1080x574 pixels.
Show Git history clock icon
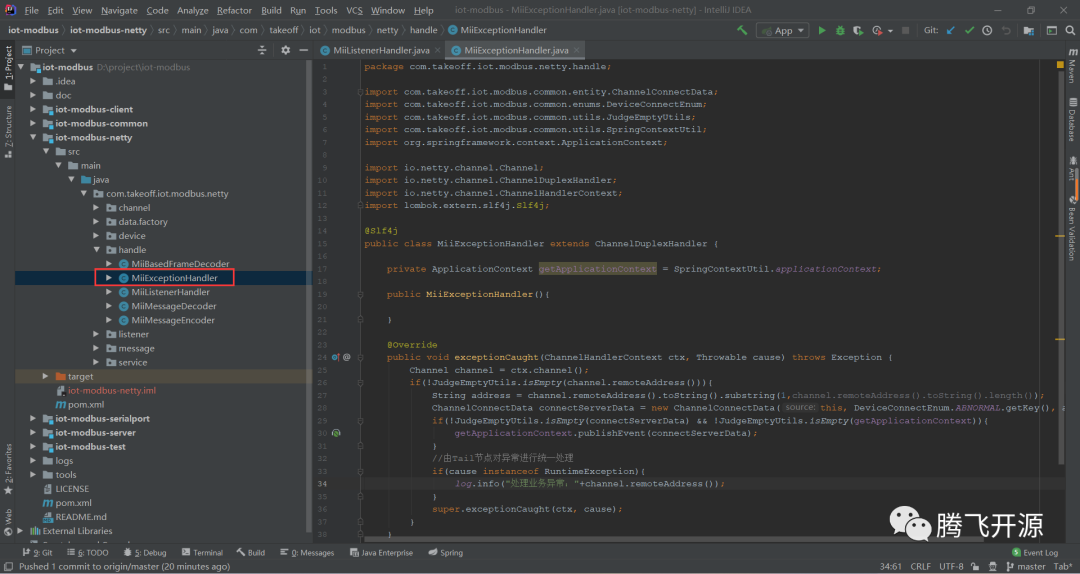click(987, 31)
